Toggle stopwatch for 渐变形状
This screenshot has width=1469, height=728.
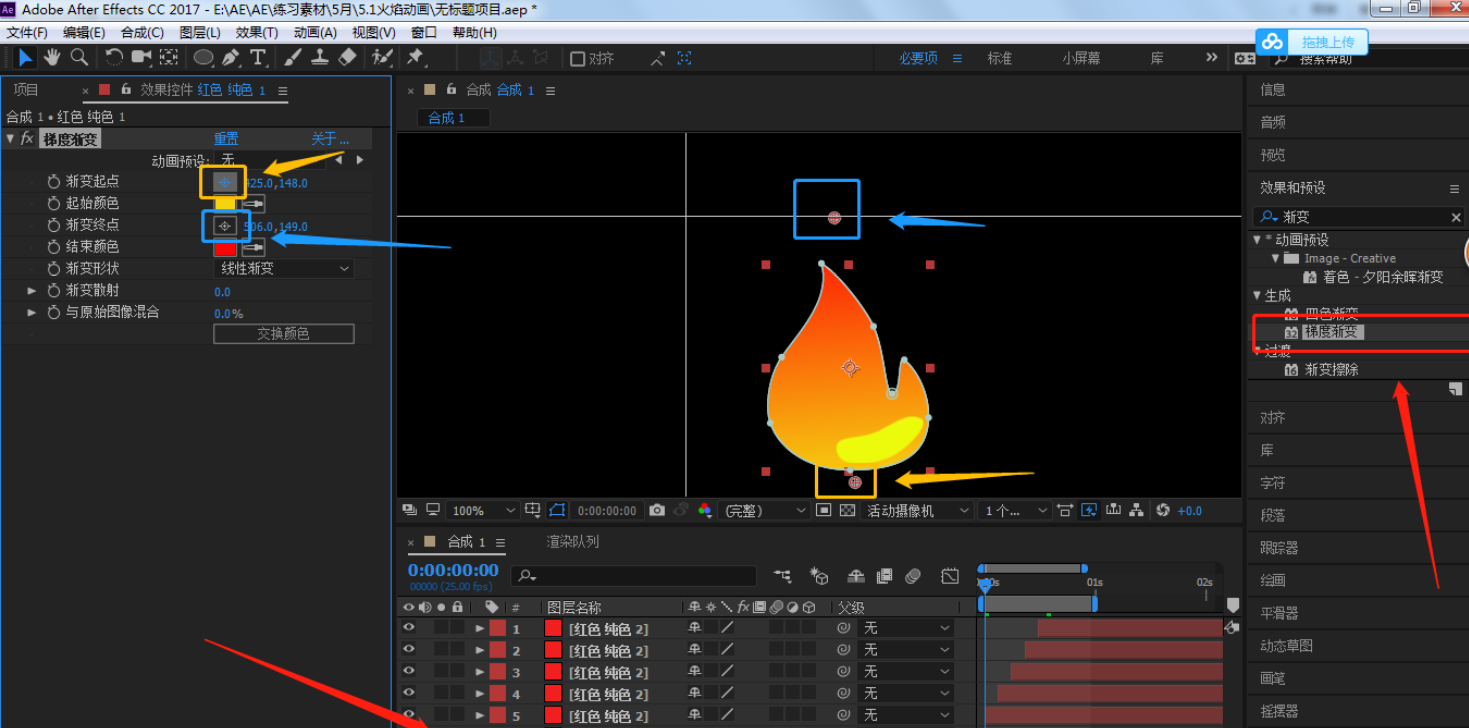coord(54,269)
